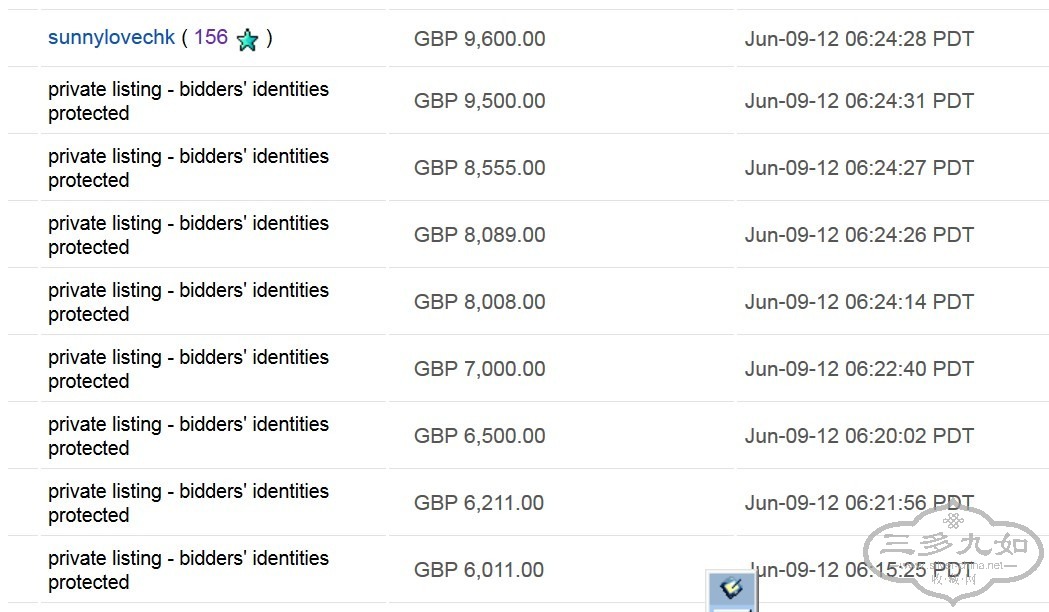This screenshot has height=612, width=1049.
Task: Click private listing text beside GBP 9,500.00
Action: click(x=188, y=101)
